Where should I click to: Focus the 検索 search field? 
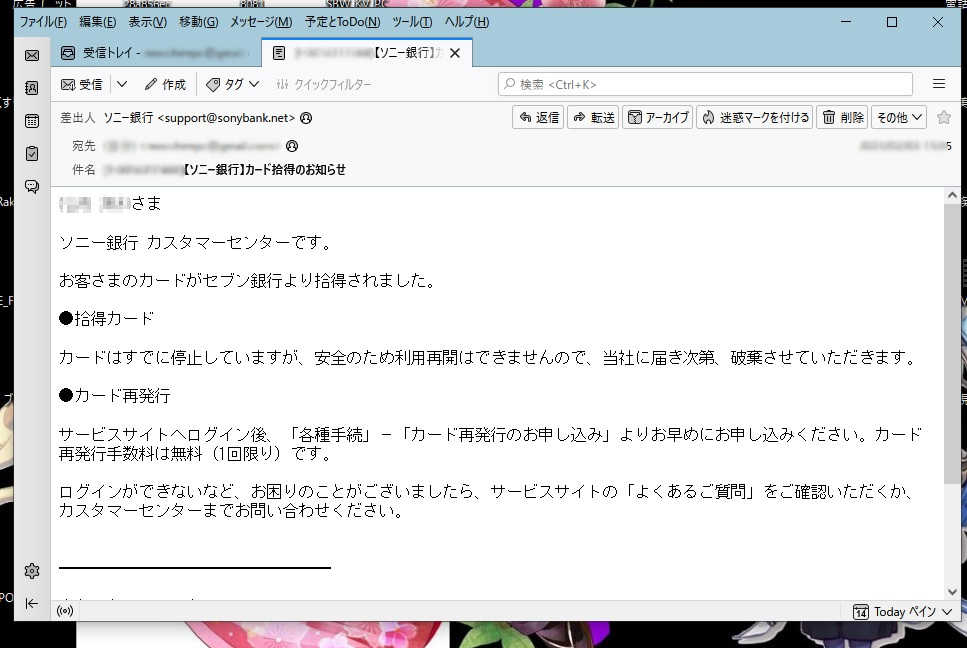tap(705, 84)
